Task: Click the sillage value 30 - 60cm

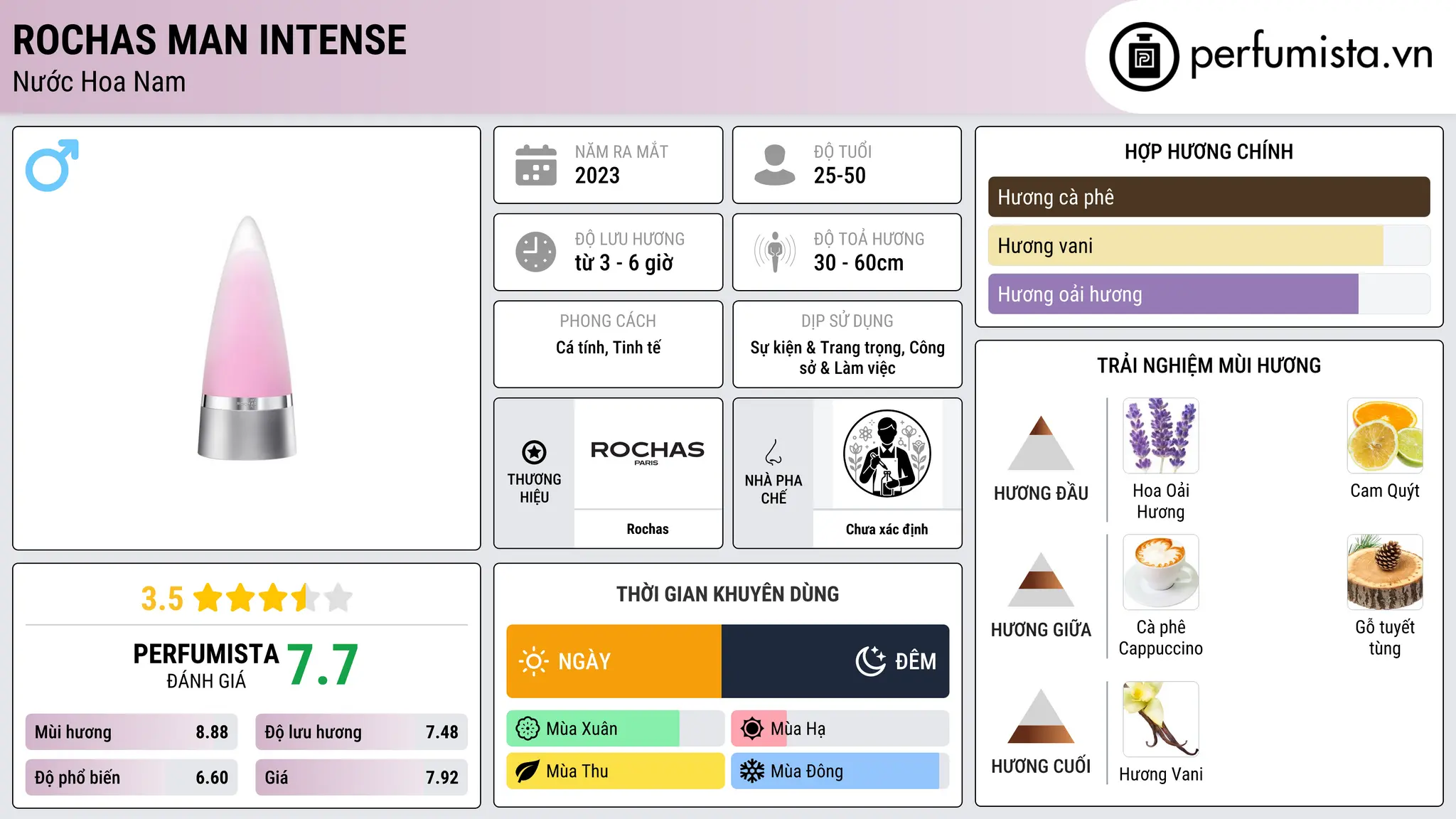Action: tap(859, 263)
